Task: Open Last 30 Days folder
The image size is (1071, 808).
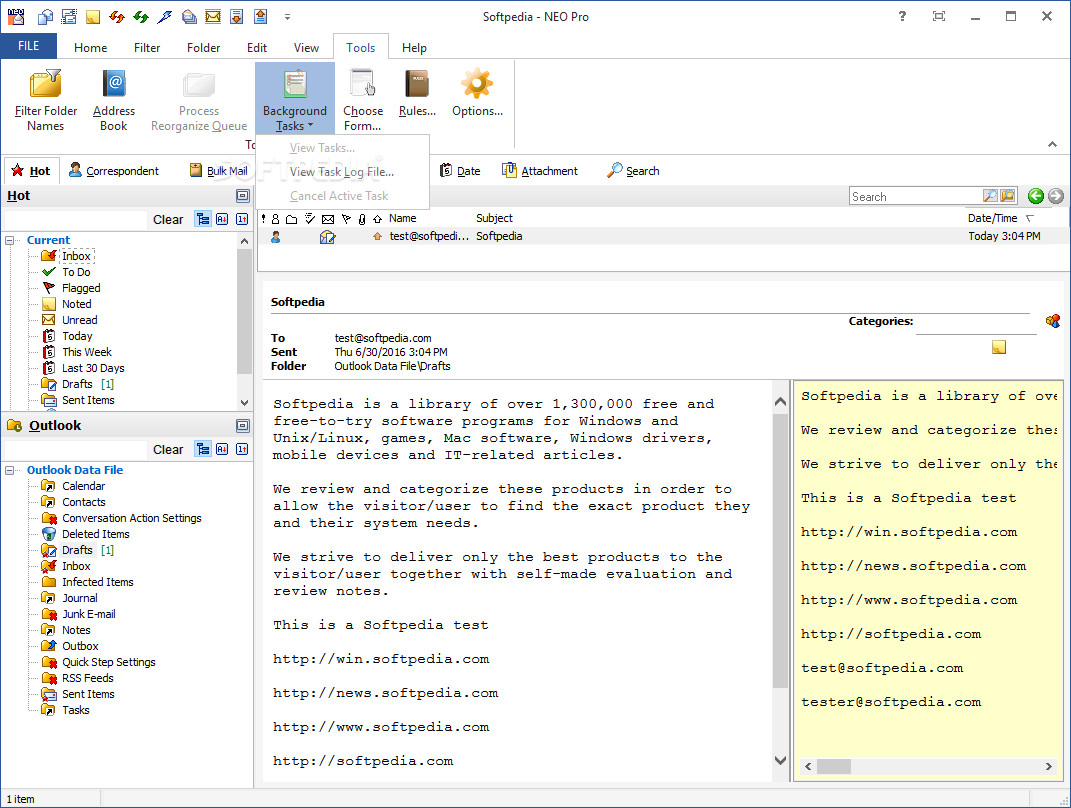Action: tap(93, 368)
